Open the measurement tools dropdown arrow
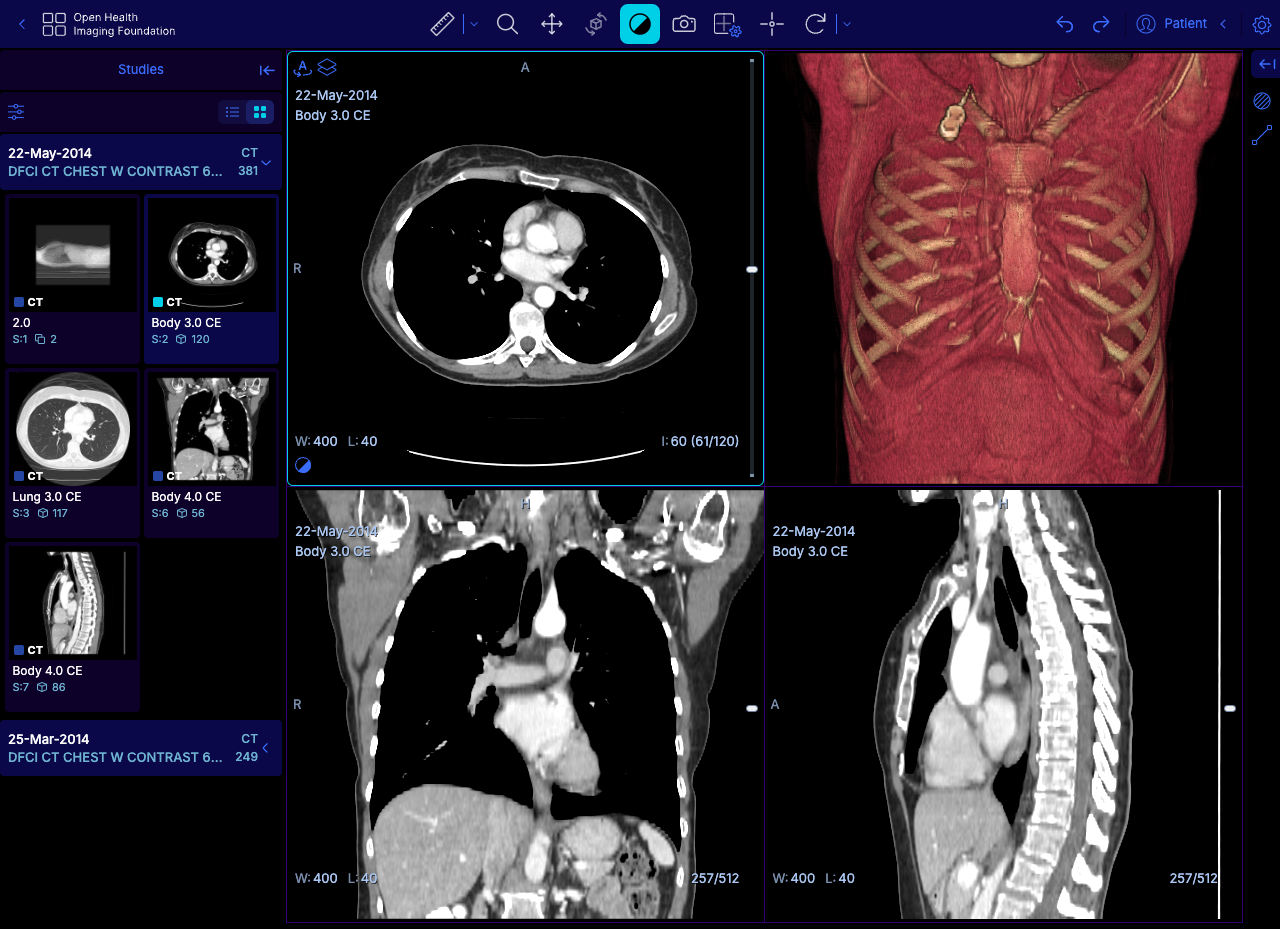The image size is (1280, 929). (474, 24)
